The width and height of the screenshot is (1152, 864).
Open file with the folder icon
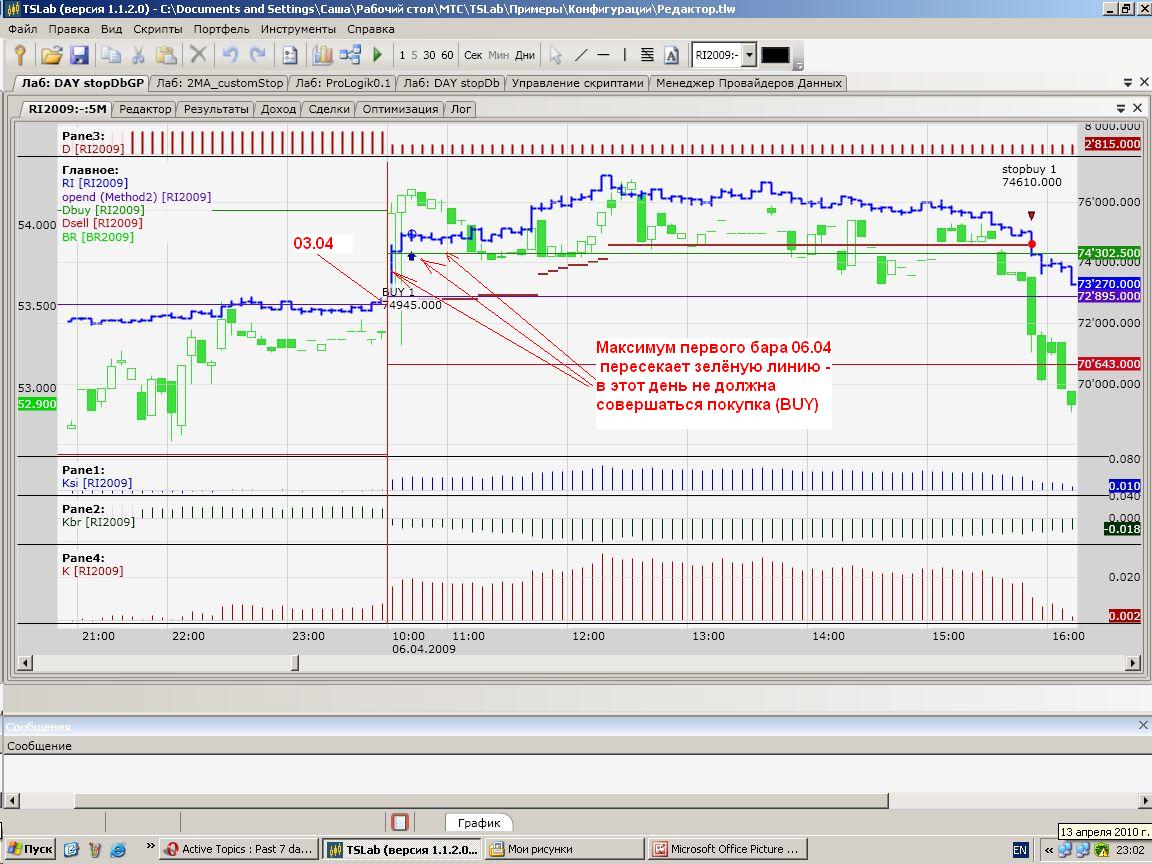(x=51, y=55)
